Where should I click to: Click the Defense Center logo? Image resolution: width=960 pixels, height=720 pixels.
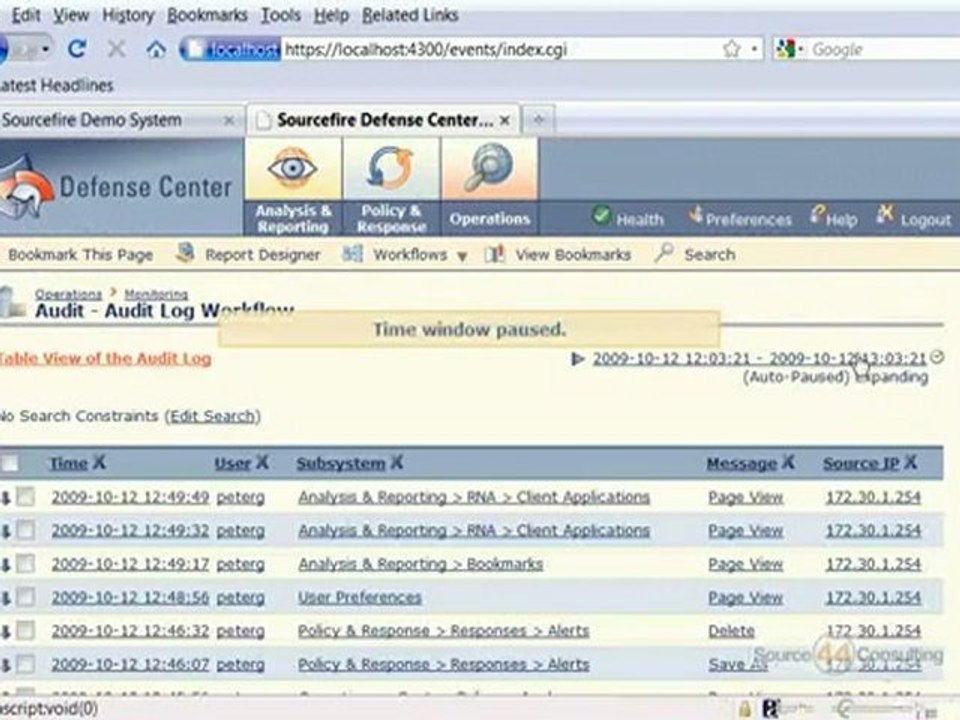click(x=116, y=188)
